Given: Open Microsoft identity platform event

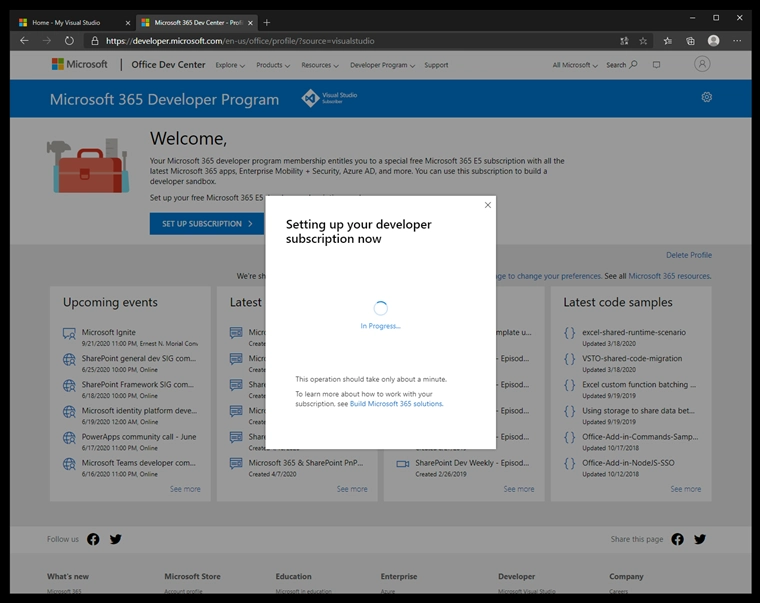Looking at the screenshot, I should [x=139, y=411].
